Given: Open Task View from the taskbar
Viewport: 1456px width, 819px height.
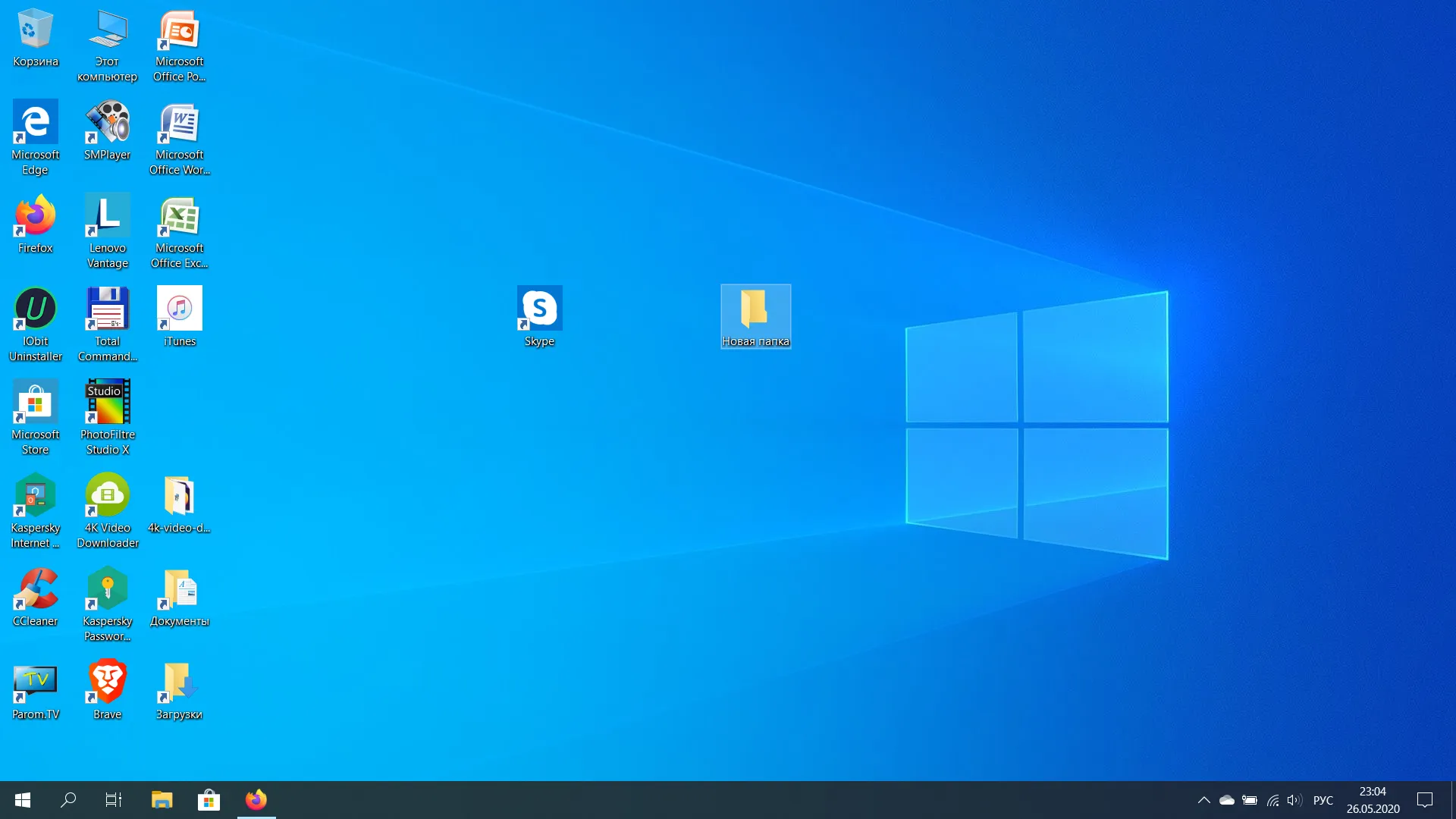Looking at the screenshot, I should pos(114,800).
